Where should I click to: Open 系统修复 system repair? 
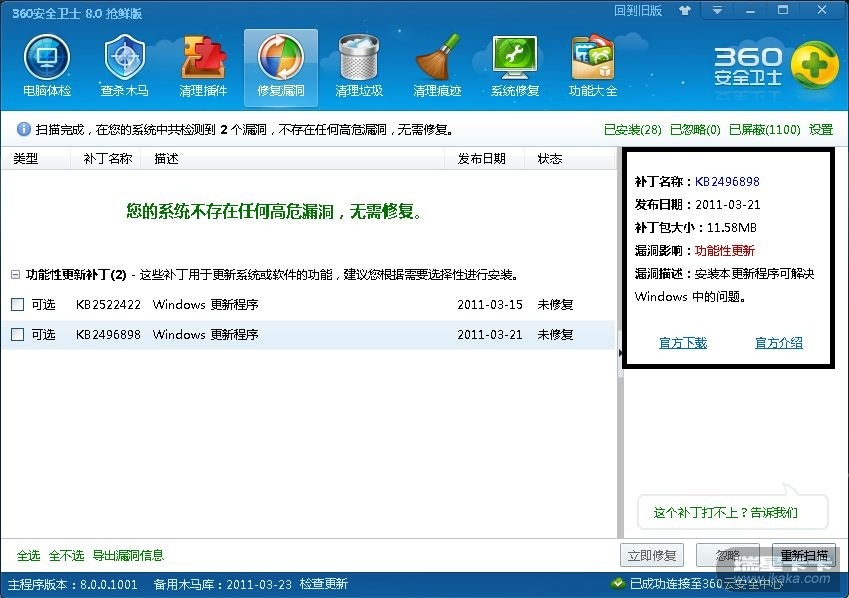click(514, 66)
